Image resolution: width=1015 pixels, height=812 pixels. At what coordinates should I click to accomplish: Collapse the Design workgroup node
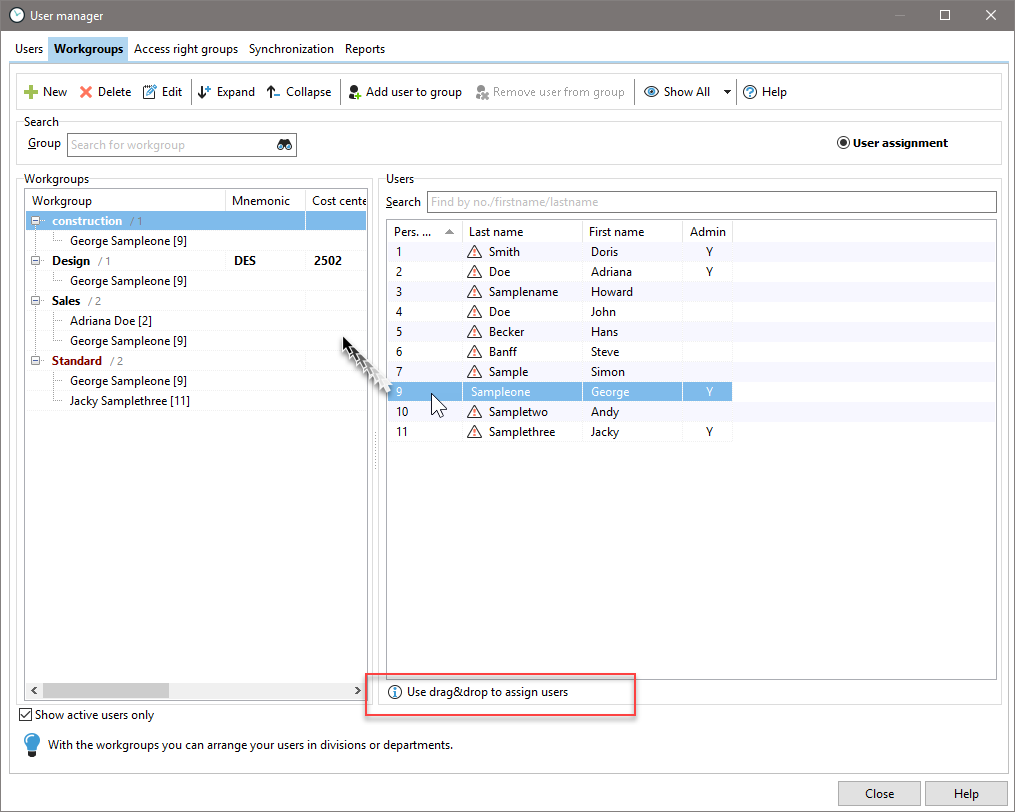(x=37, y=261)
